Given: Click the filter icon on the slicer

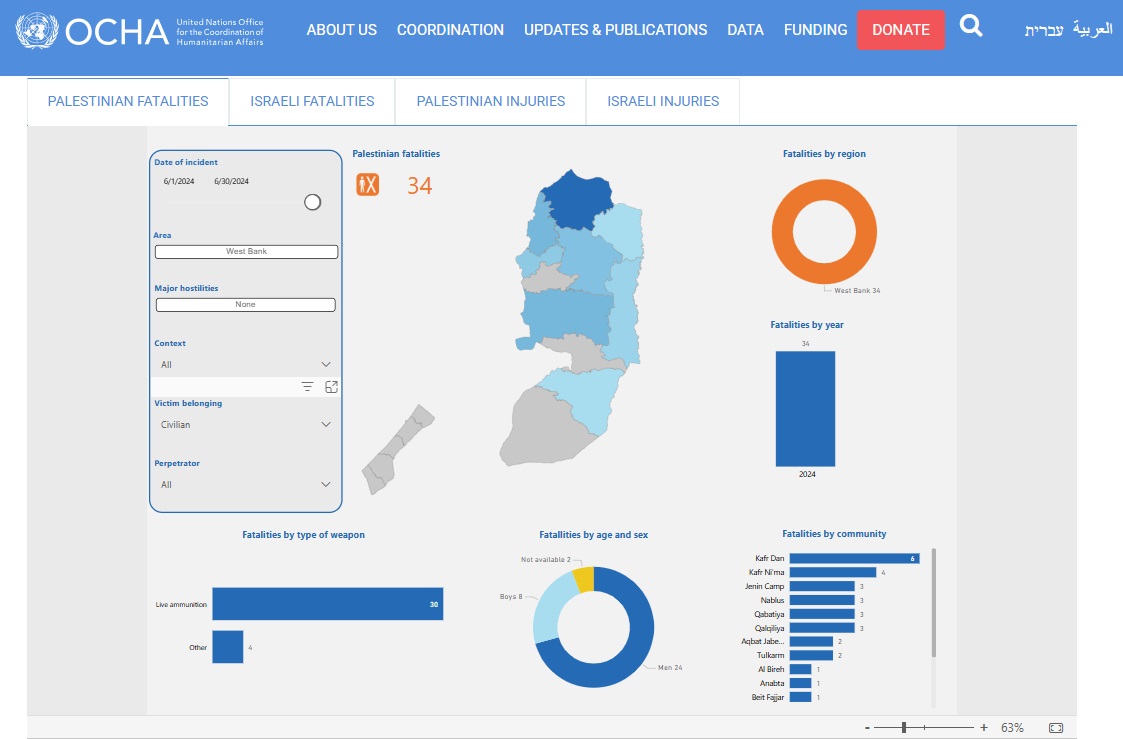Looking at the screenshot, I should pyautogui.click(x=307, y=386).
